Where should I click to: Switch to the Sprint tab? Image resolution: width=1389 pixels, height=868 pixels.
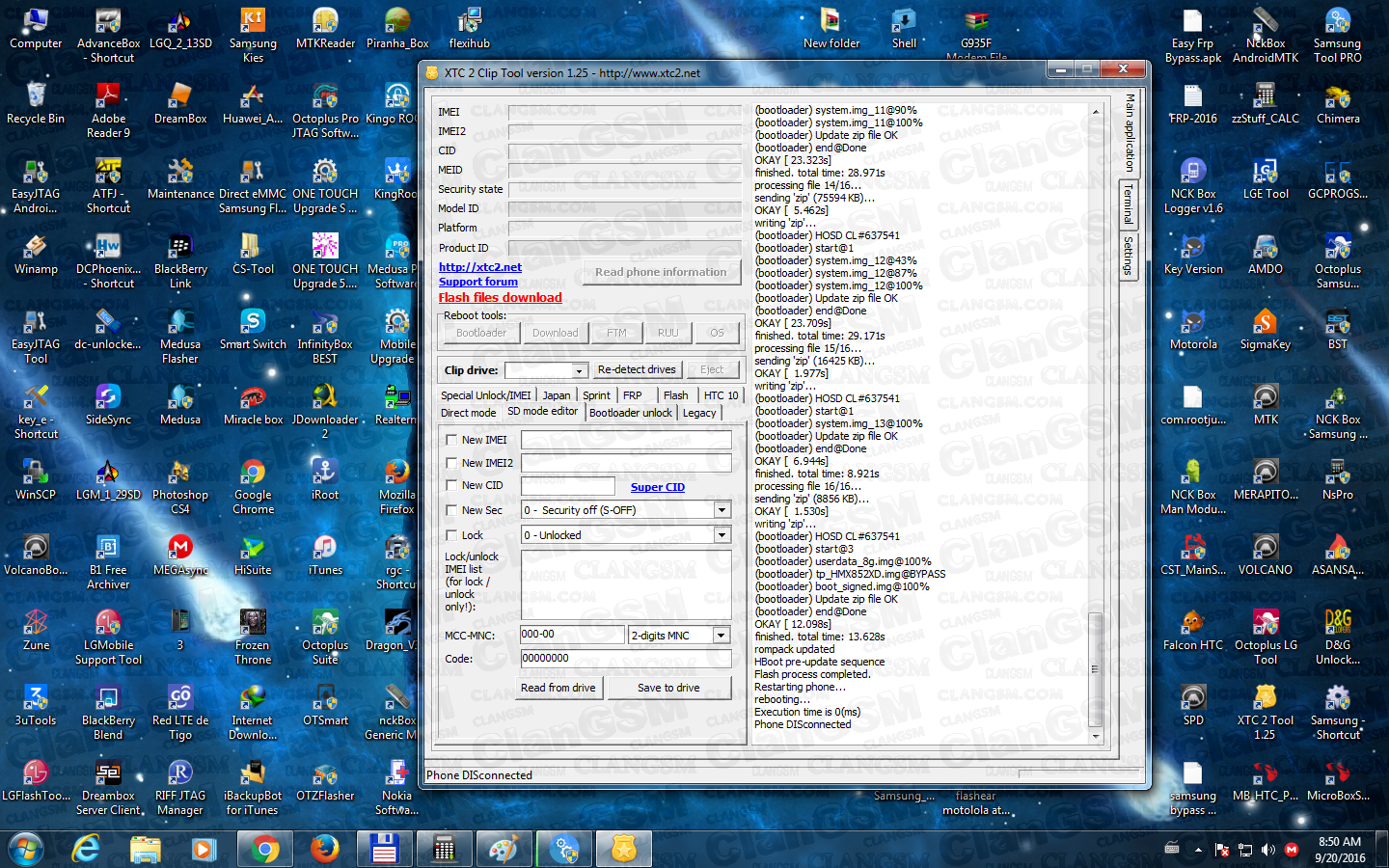coord(596,395)
